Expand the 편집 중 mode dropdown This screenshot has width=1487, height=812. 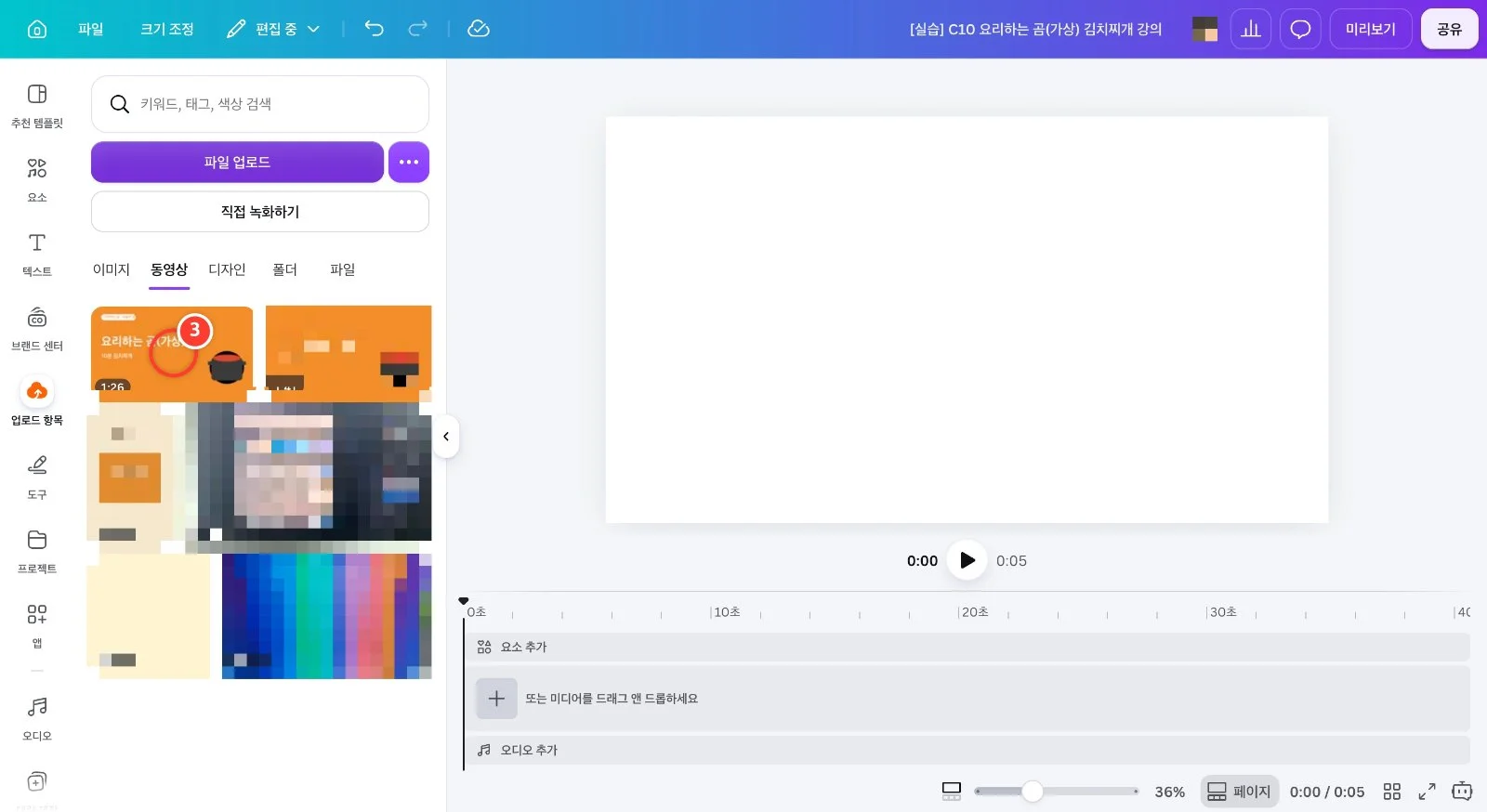[273, 29]
